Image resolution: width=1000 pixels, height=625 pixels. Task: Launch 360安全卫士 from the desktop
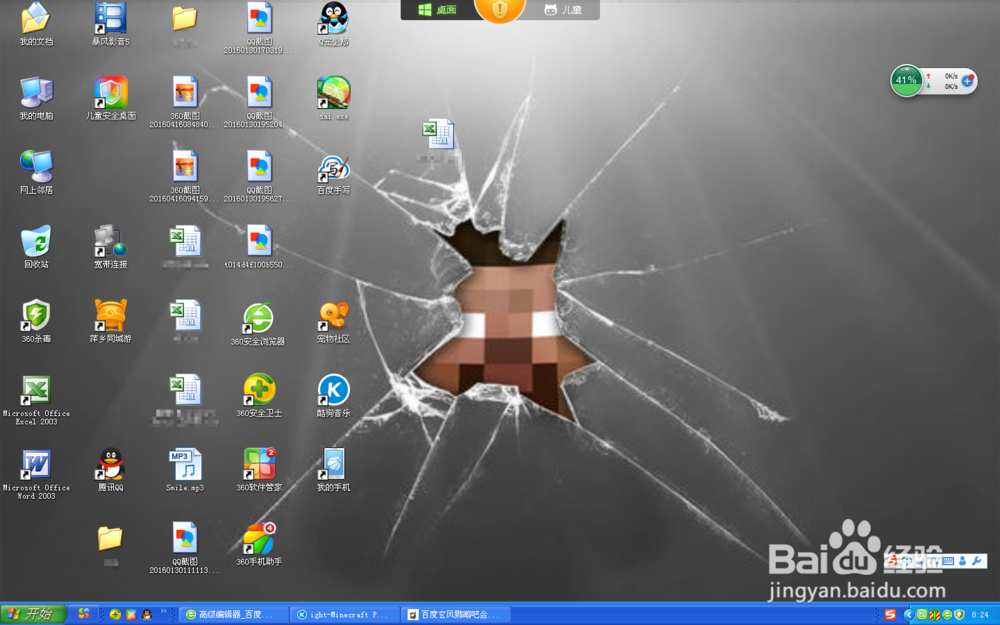pos(259,395)
